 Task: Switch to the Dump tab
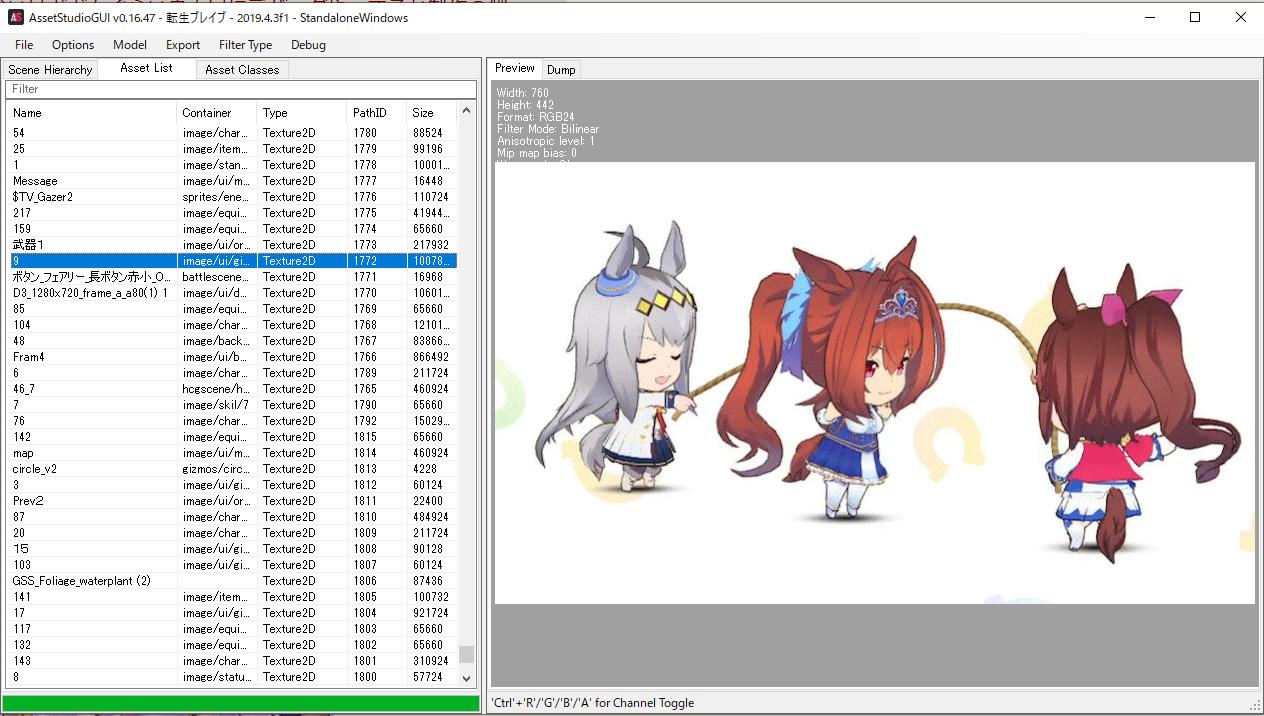561,70
